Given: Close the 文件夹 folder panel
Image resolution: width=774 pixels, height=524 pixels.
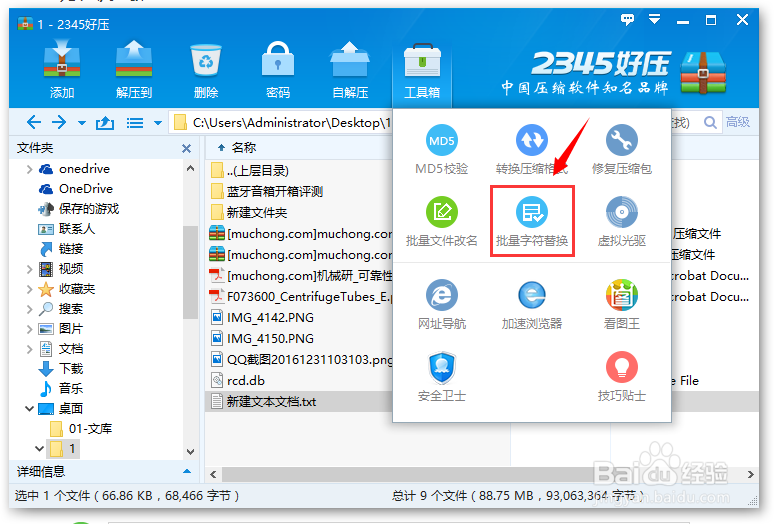Looking at the screenshot, I should coord(186,148).
